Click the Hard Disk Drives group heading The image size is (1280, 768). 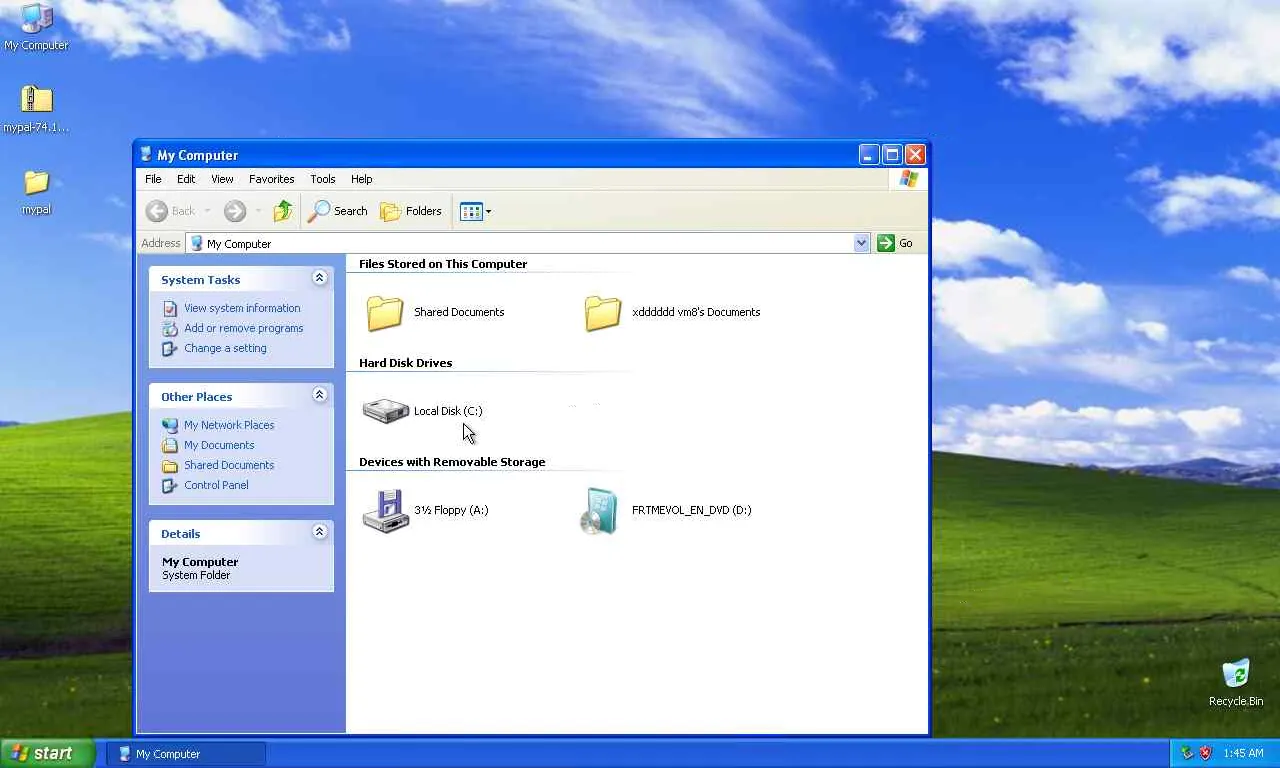(x=406, y=363)
